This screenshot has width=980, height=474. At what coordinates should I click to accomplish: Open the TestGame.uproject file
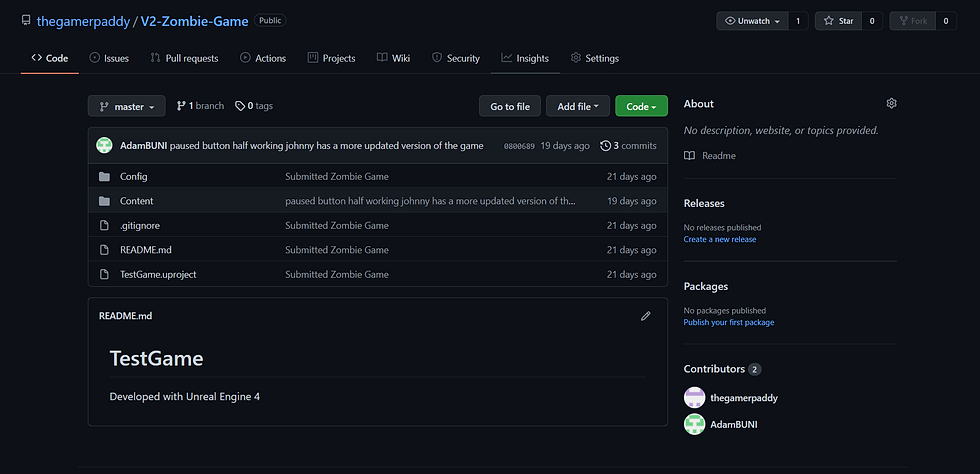[158, 274]
